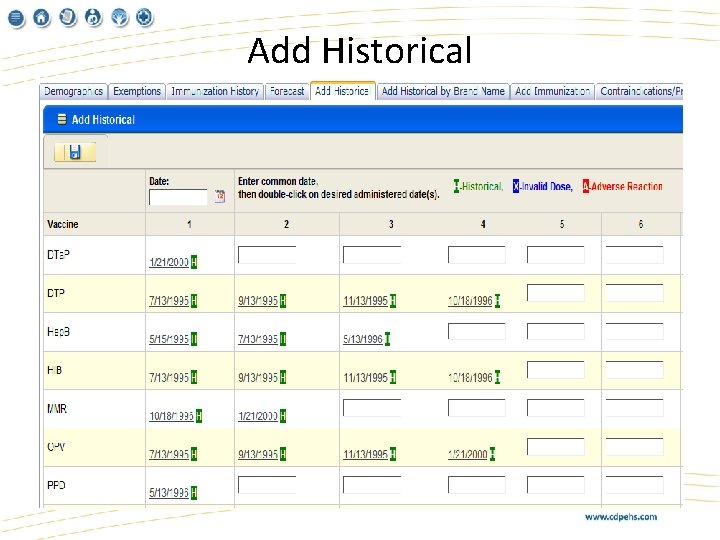Click the red Adverse Reaction legend icon
The image size is (720, 540).
[585, 186]
